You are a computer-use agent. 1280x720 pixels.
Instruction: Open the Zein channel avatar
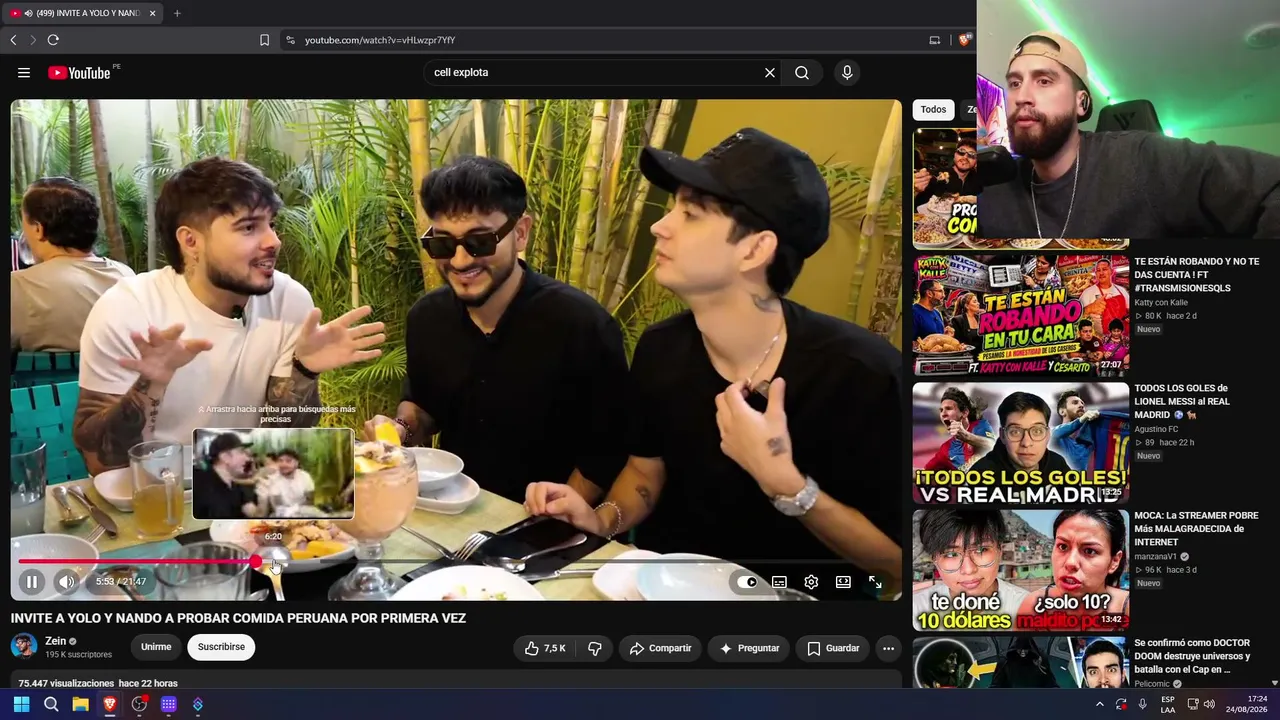24,646
